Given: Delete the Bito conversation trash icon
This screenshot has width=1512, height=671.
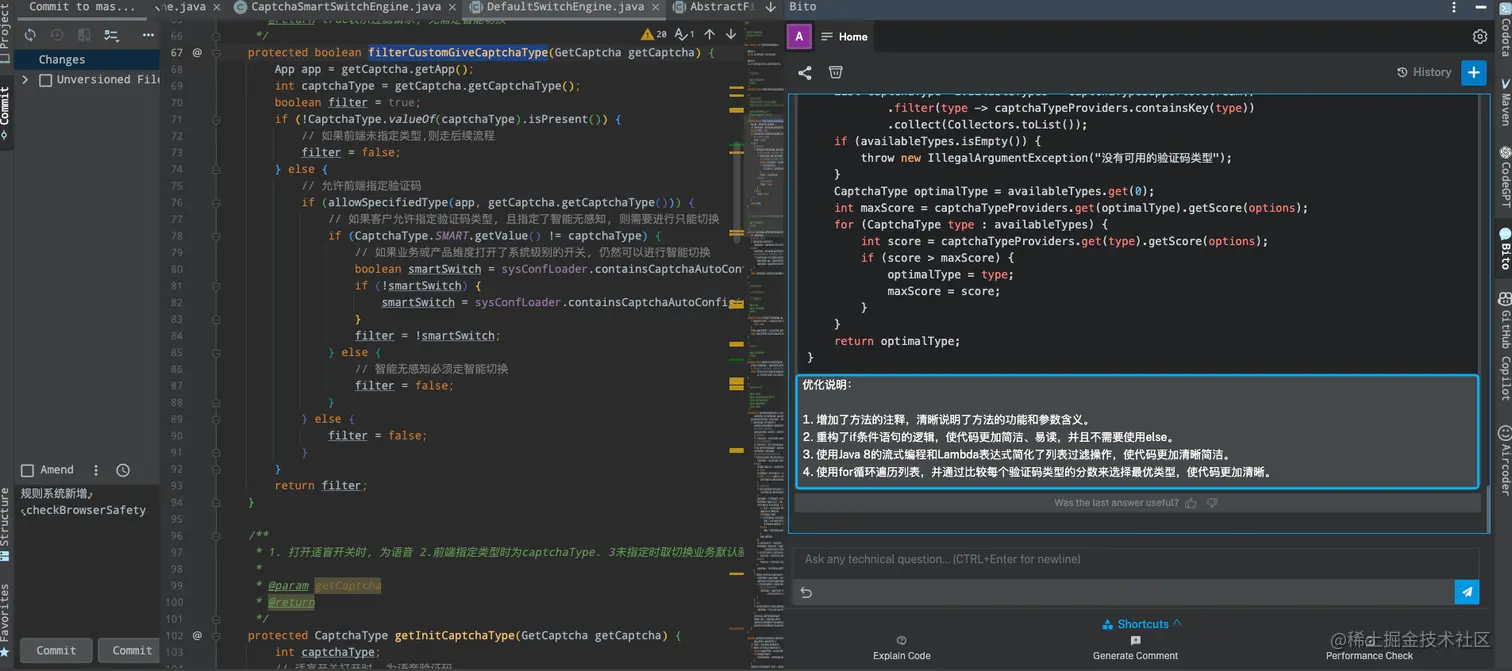Looking at the screenshot, I should (x=836, y=72).
